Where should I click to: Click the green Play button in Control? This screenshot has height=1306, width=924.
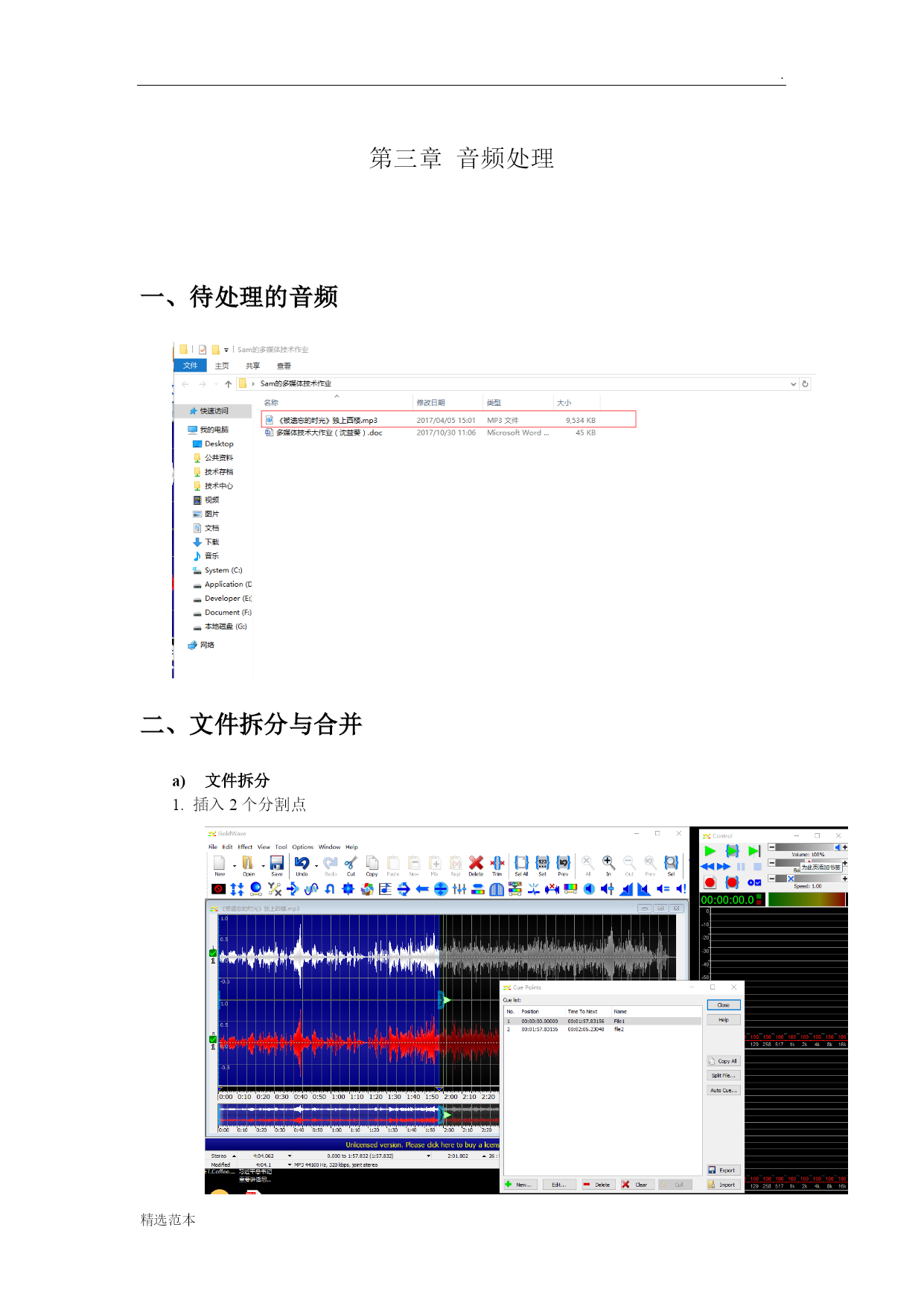[710, 851]
